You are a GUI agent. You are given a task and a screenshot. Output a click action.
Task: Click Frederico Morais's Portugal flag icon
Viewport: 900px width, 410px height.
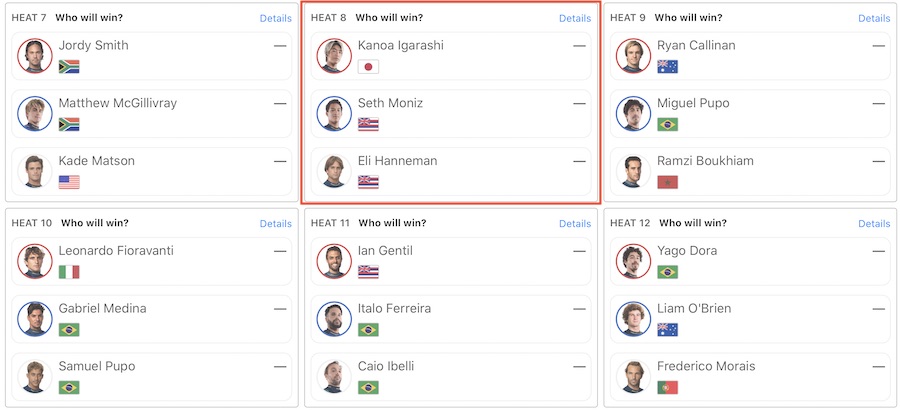[x=668, y=387]
